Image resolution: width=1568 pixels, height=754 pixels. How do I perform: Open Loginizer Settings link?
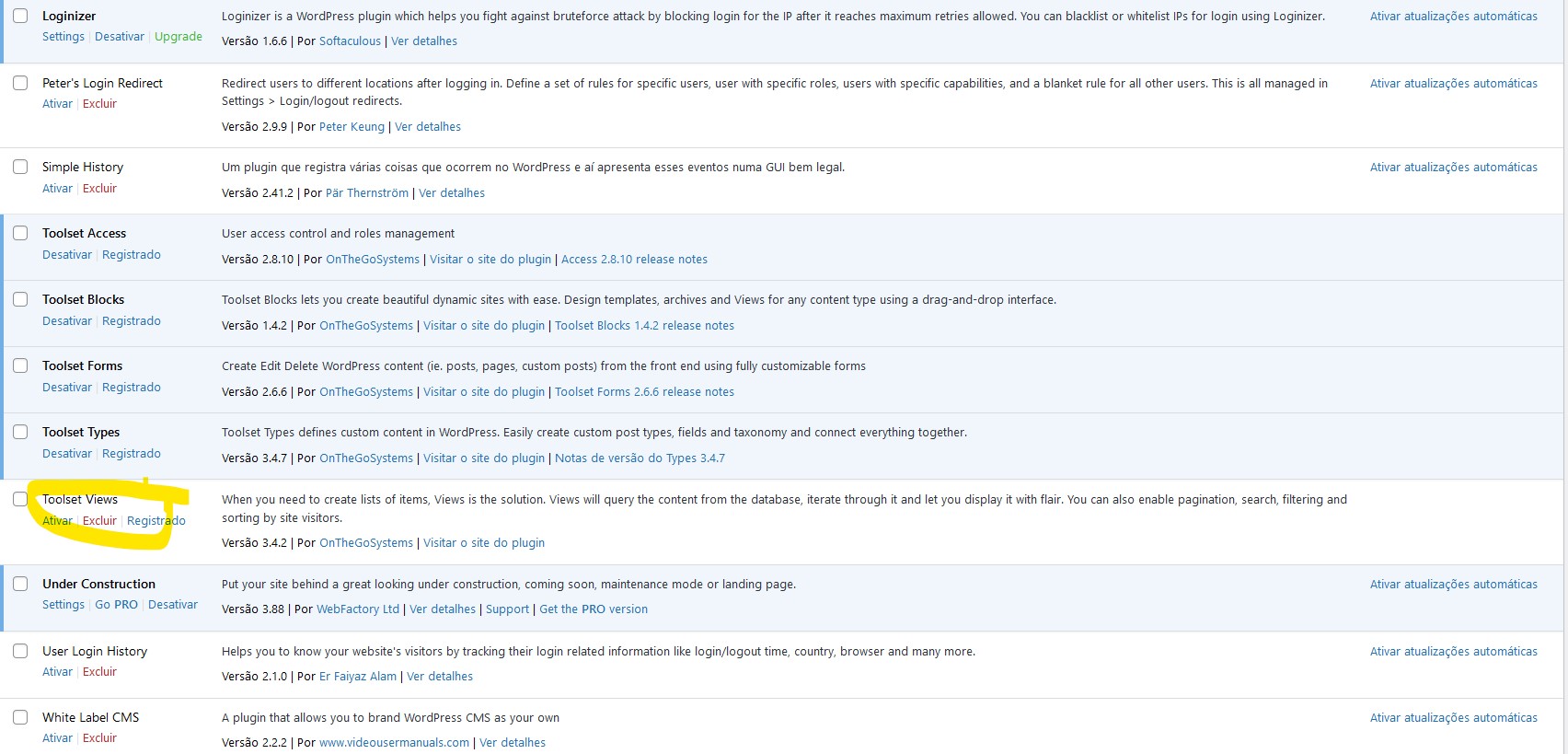(x=63, y=37)
